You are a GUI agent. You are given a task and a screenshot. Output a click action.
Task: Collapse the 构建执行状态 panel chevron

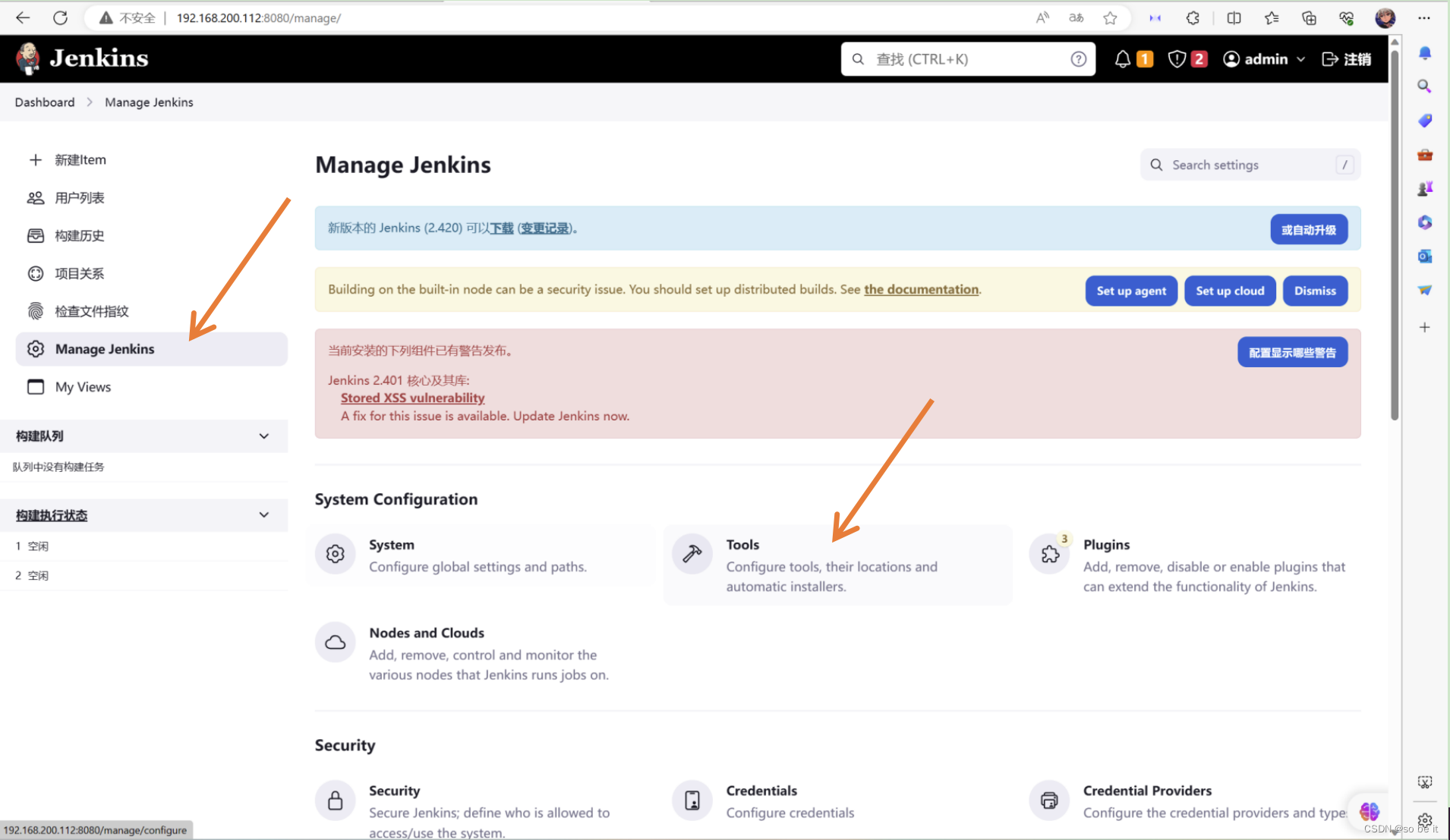[x=263, y=515]
